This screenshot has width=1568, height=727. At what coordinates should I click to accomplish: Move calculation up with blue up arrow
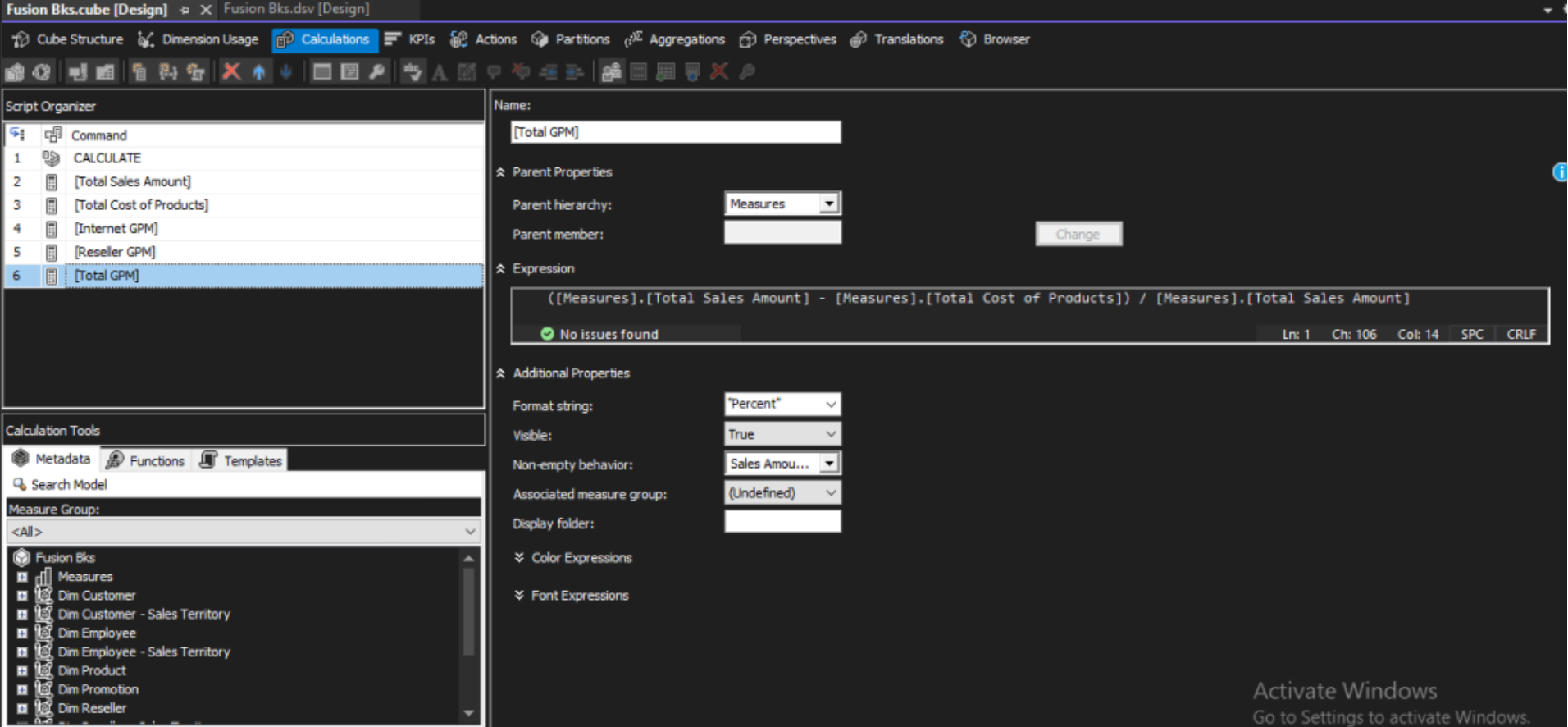[x=259, y=72]
